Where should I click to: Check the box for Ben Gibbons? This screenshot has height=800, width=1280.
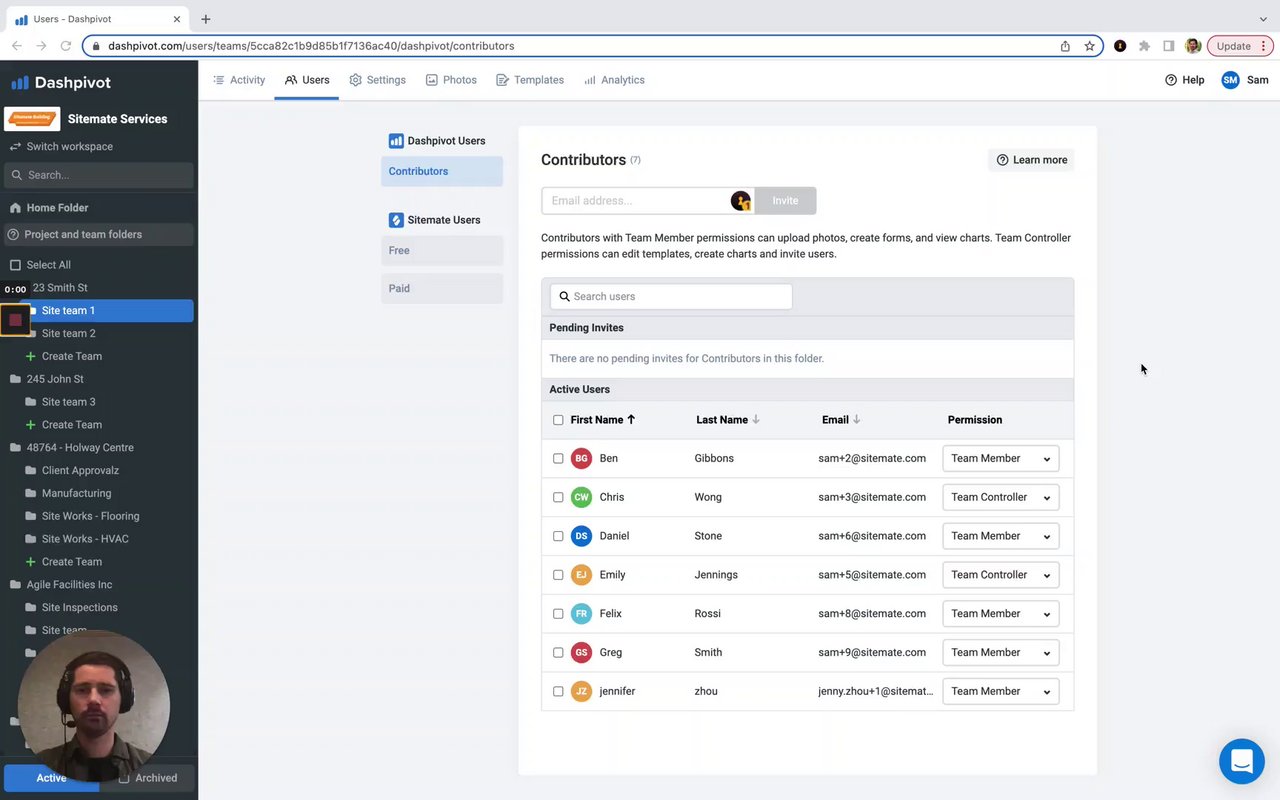coord(558,458)
